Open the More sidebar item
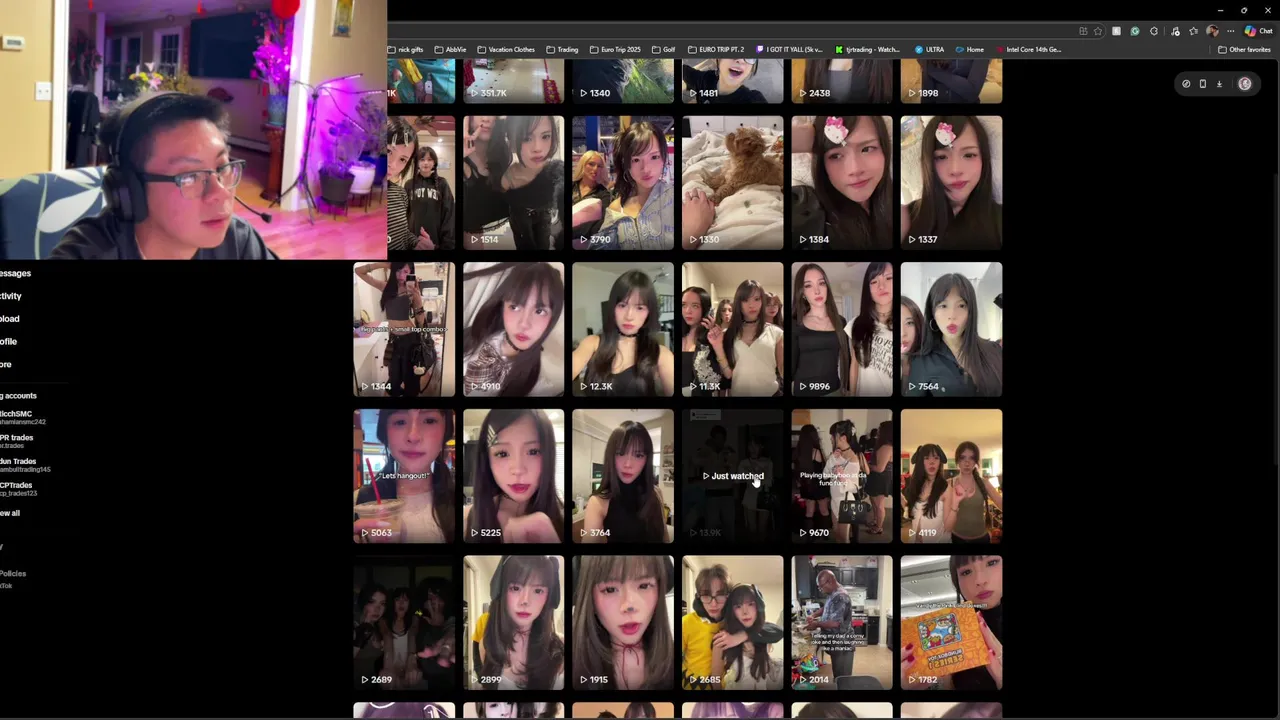The width and height of the screenshot is (1280, 720). pyautogui.click(x=6, y=365)
